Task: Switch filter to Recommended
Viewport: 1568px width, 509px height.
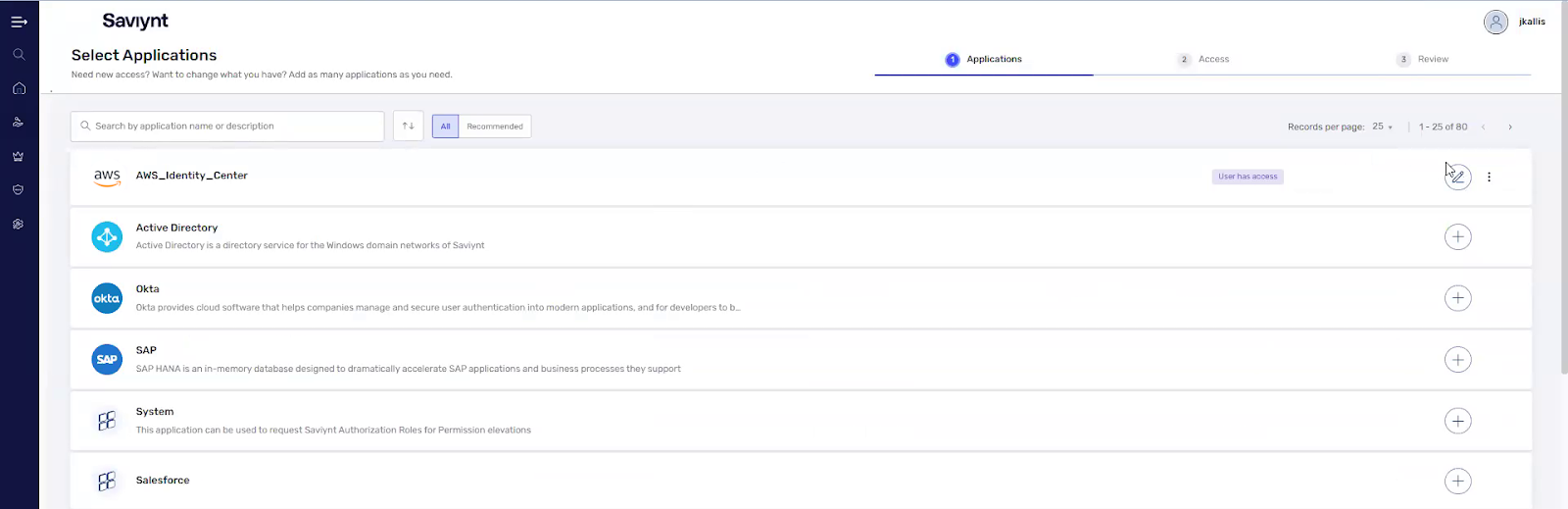Action: [x=494, y=127]
